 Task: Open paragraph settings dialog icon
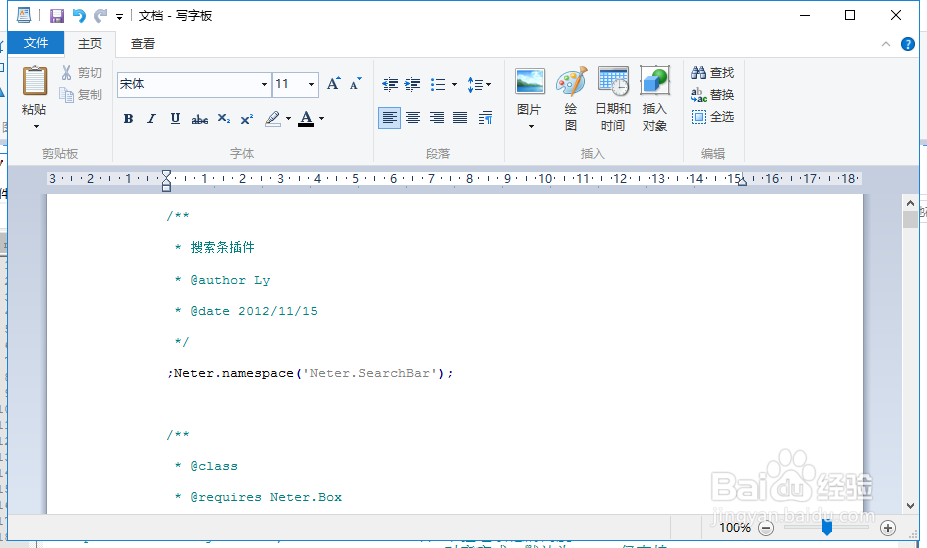(485, 118)
